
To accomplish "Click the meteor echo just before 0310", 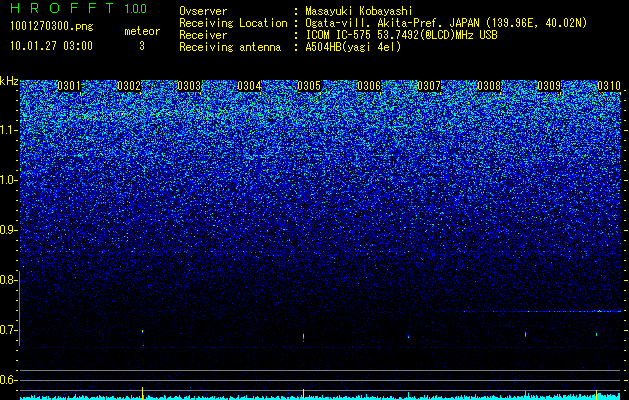I will (597, 334).
